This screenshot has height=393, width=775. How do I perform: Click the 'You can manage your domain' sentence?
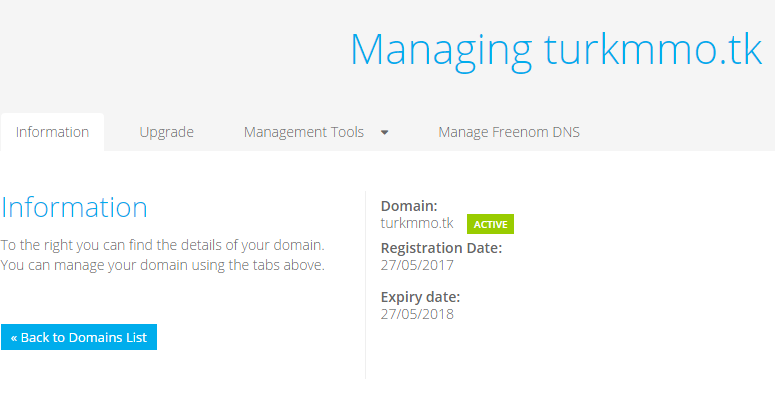(x=163, y=265)
